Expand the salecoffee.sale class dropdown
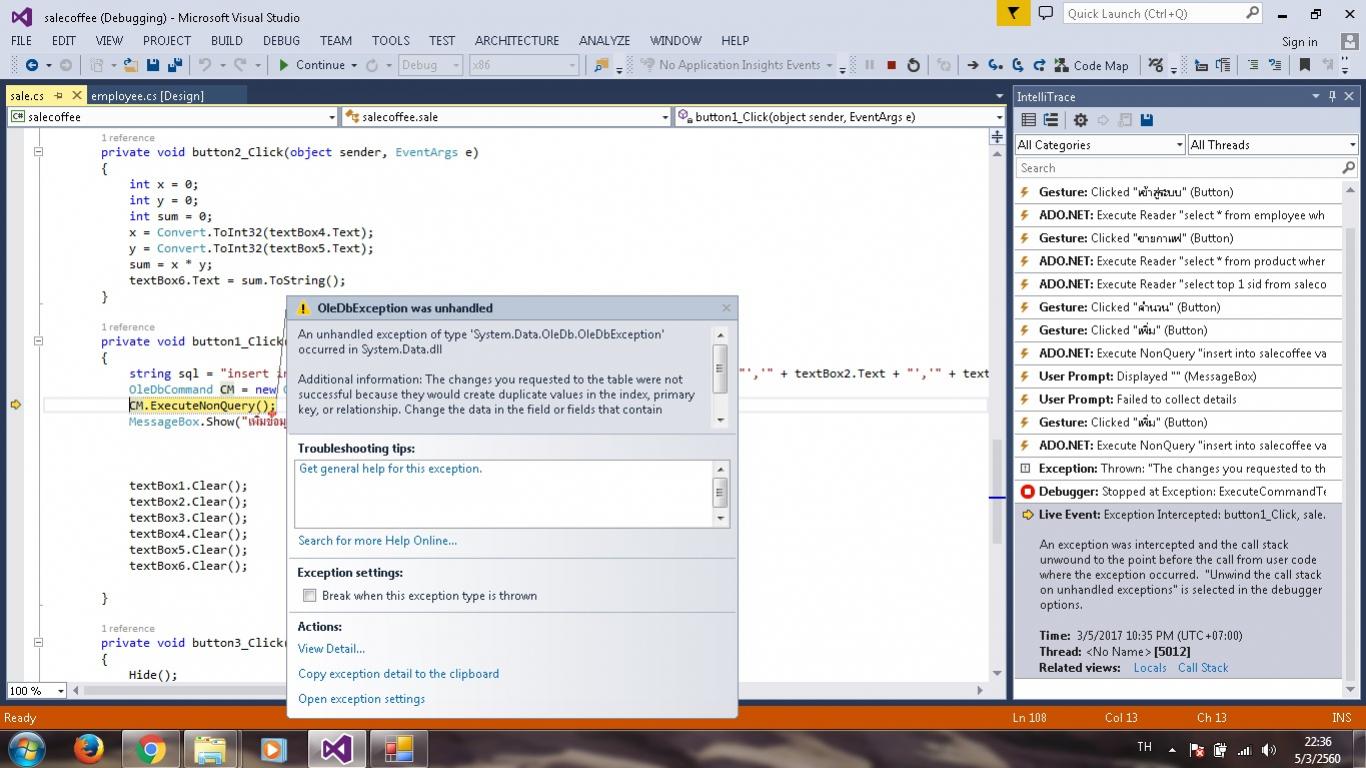Image resolution: width=1366 pixels, height=768 pixels. (x=664, y=117)
